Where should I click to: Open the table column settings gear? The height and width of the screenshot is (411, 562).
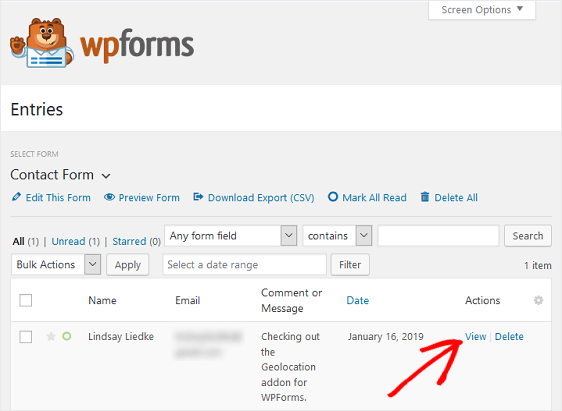click(538, 300)
